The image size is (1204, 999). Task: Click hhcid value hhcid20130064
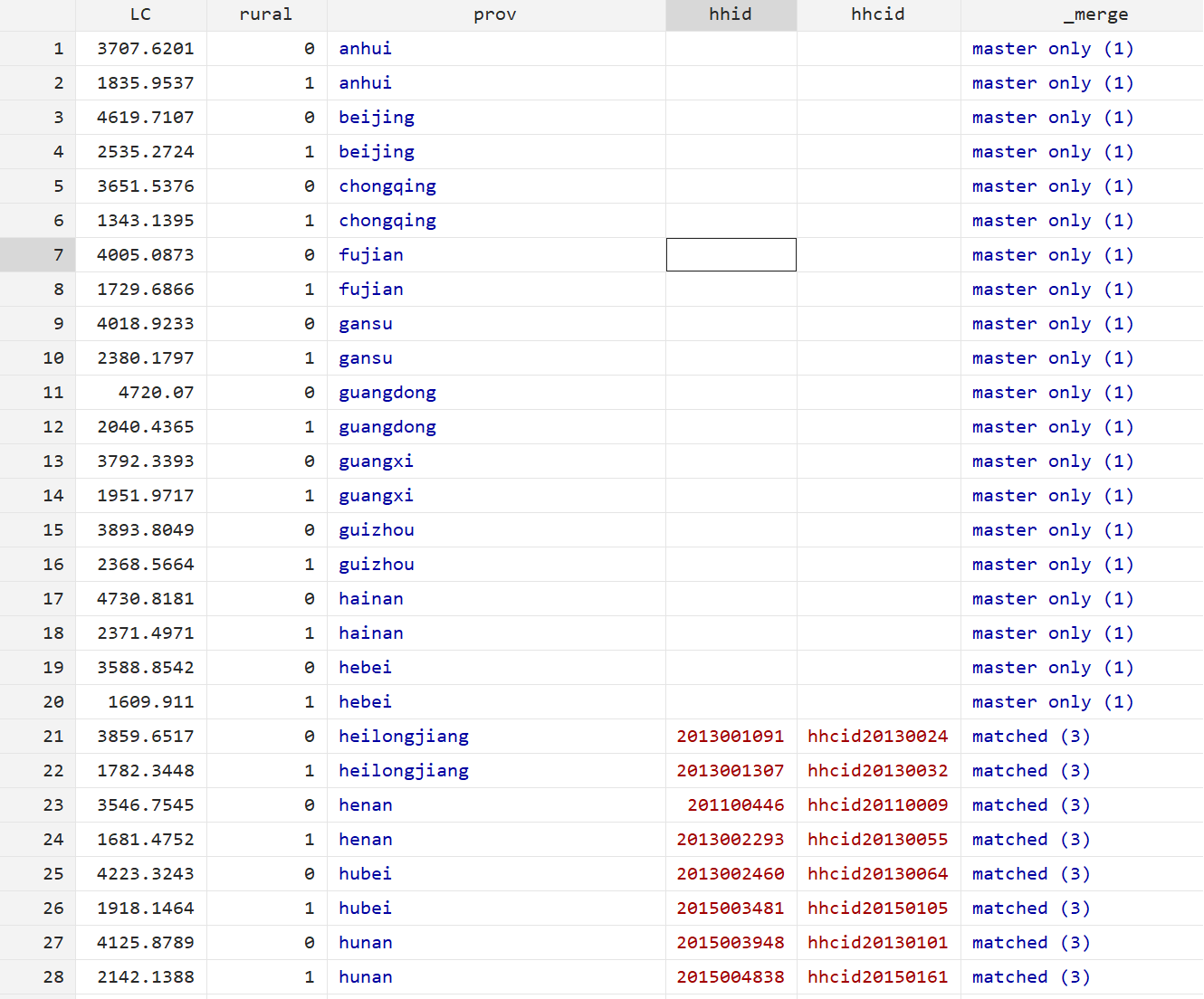coord(878,874)
